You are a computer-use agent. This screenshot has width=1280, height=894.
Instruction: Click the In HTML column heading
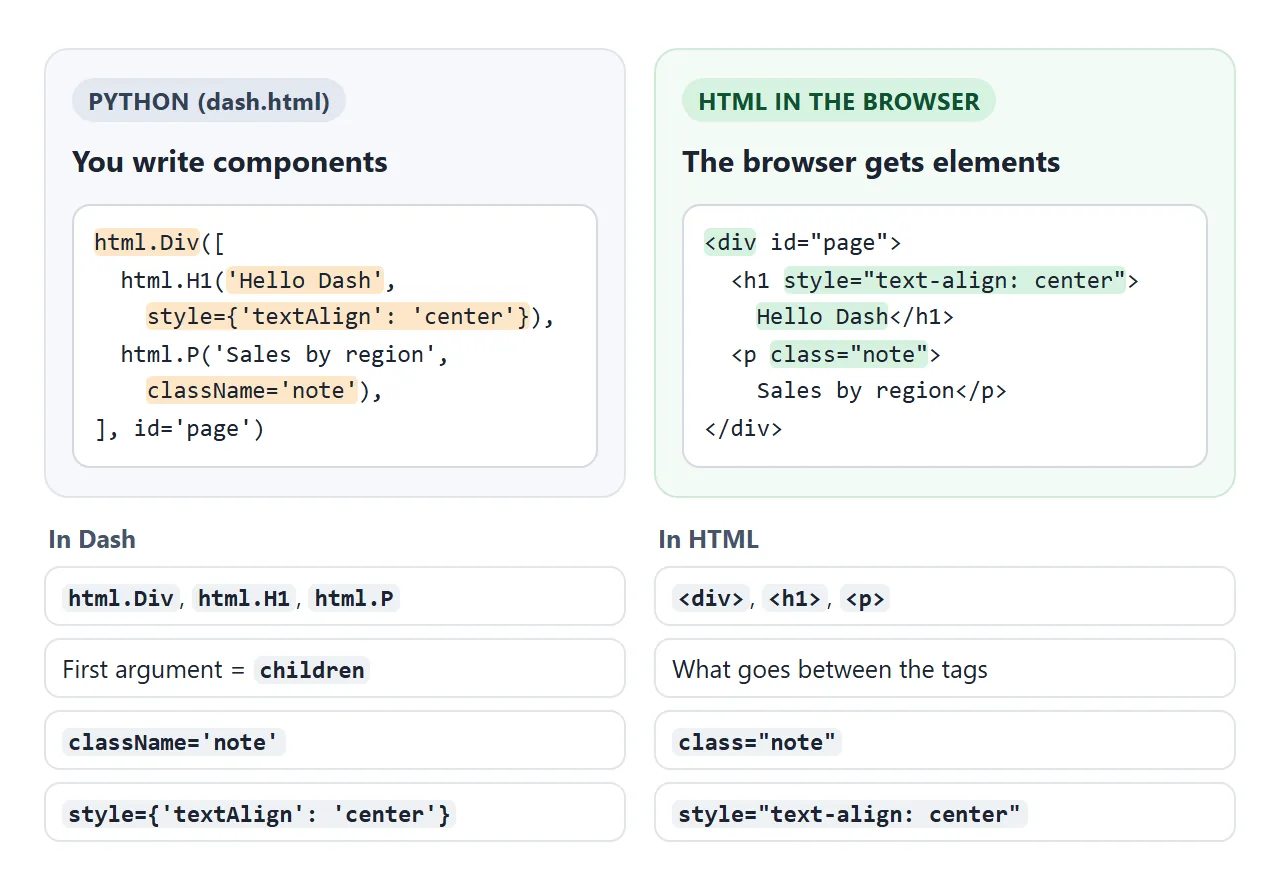pos(709,539)
